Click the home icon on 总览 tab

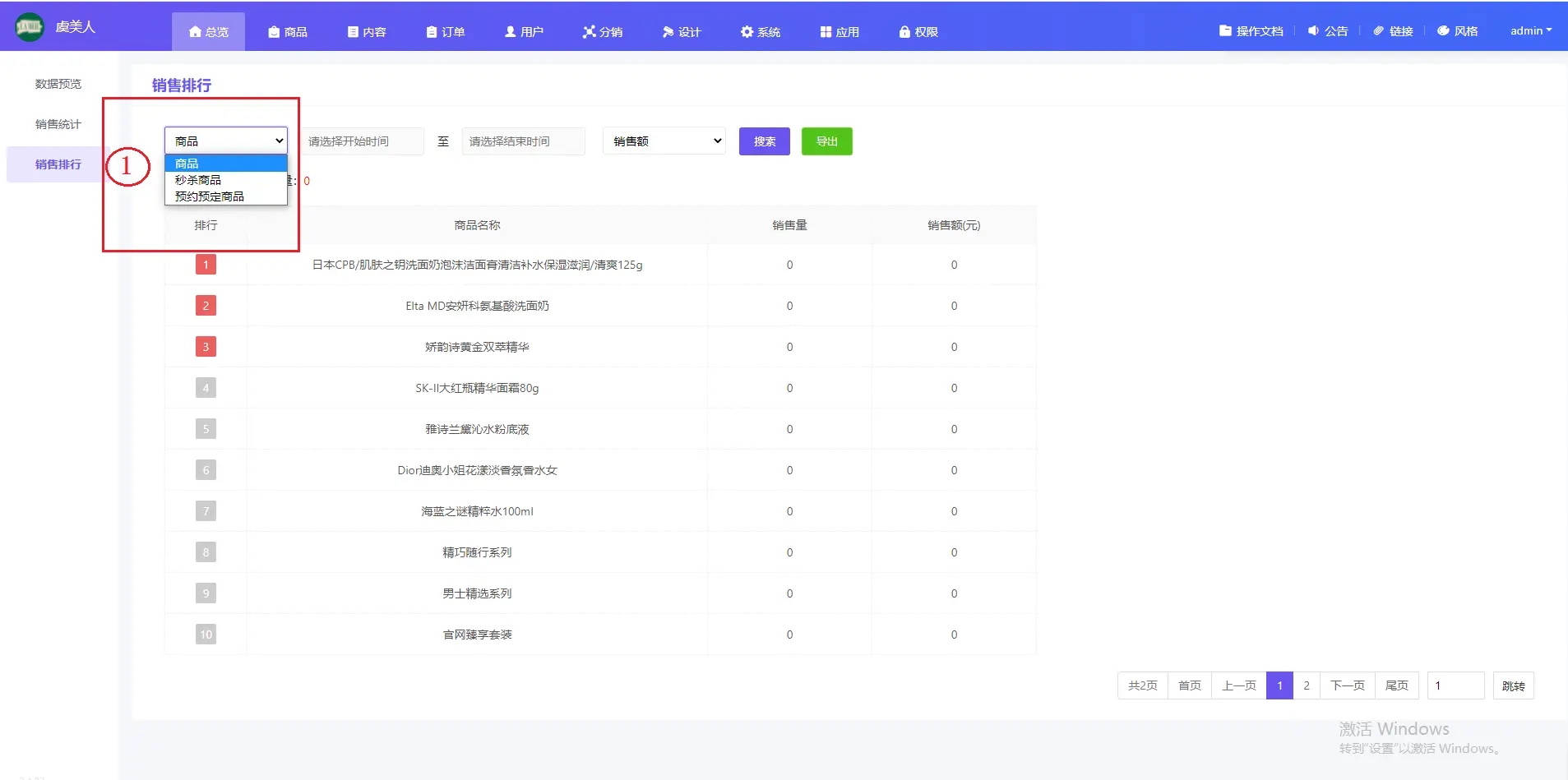coord(195,32)
